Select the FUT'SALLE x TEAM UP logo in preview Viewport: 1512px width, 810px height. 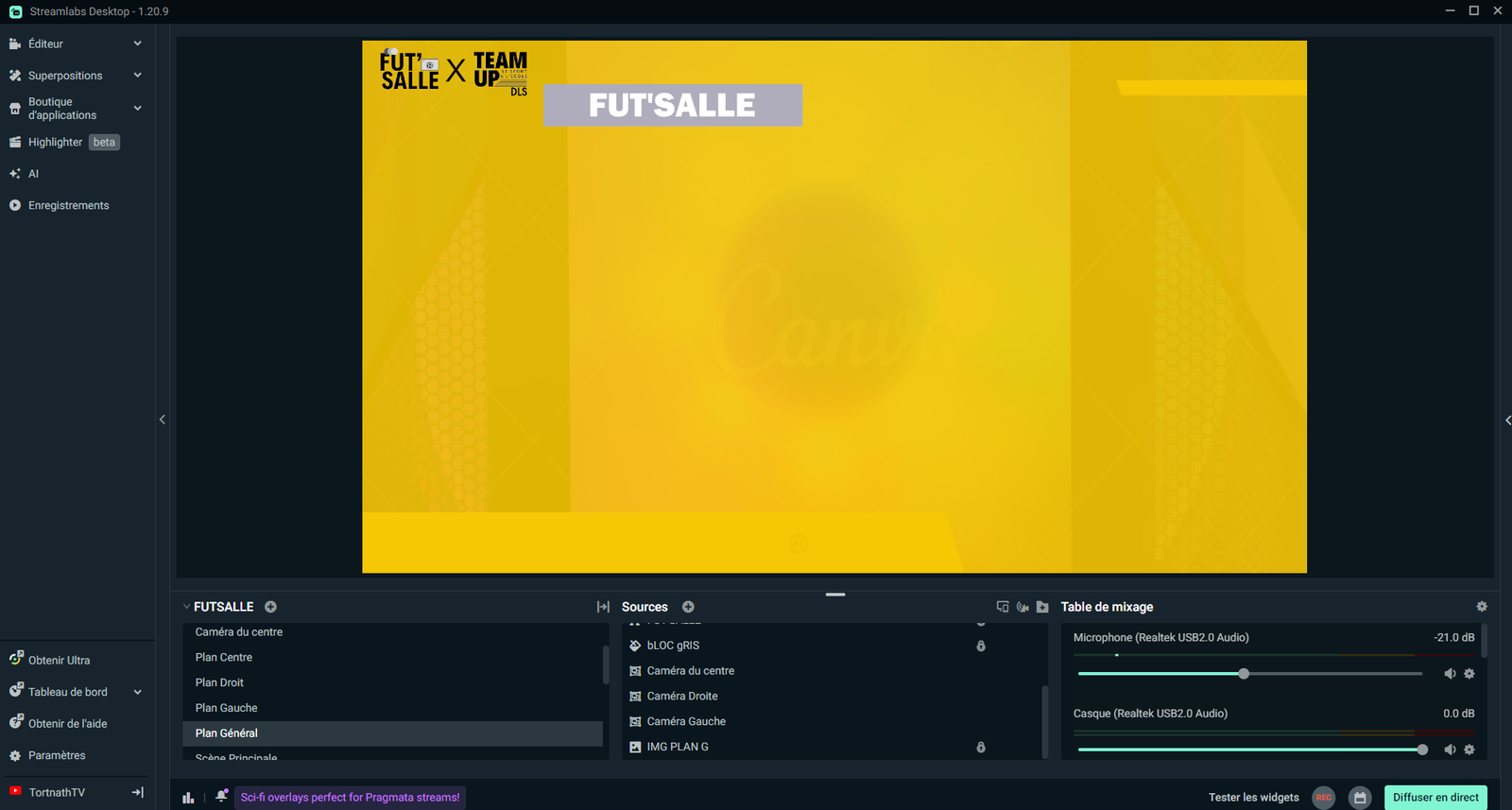pos(454,72)
